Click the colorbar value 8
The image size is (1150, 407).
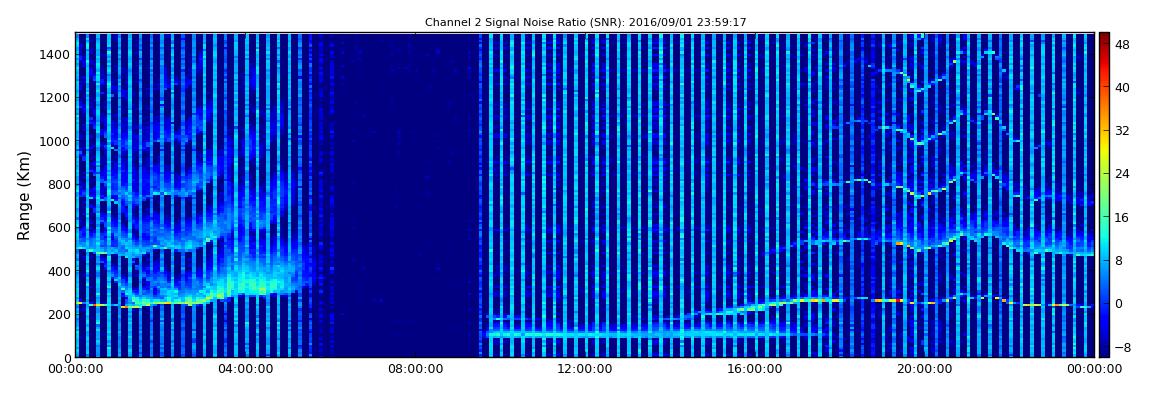[x=1119, y=260]
